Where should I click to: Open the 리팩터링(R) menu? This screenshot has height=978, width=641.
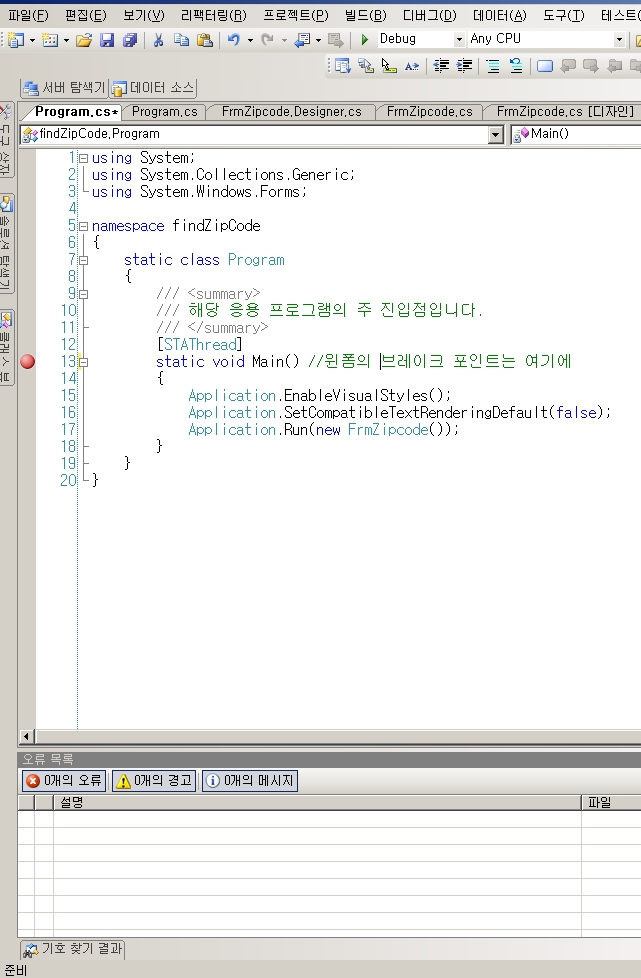point(213,16)
